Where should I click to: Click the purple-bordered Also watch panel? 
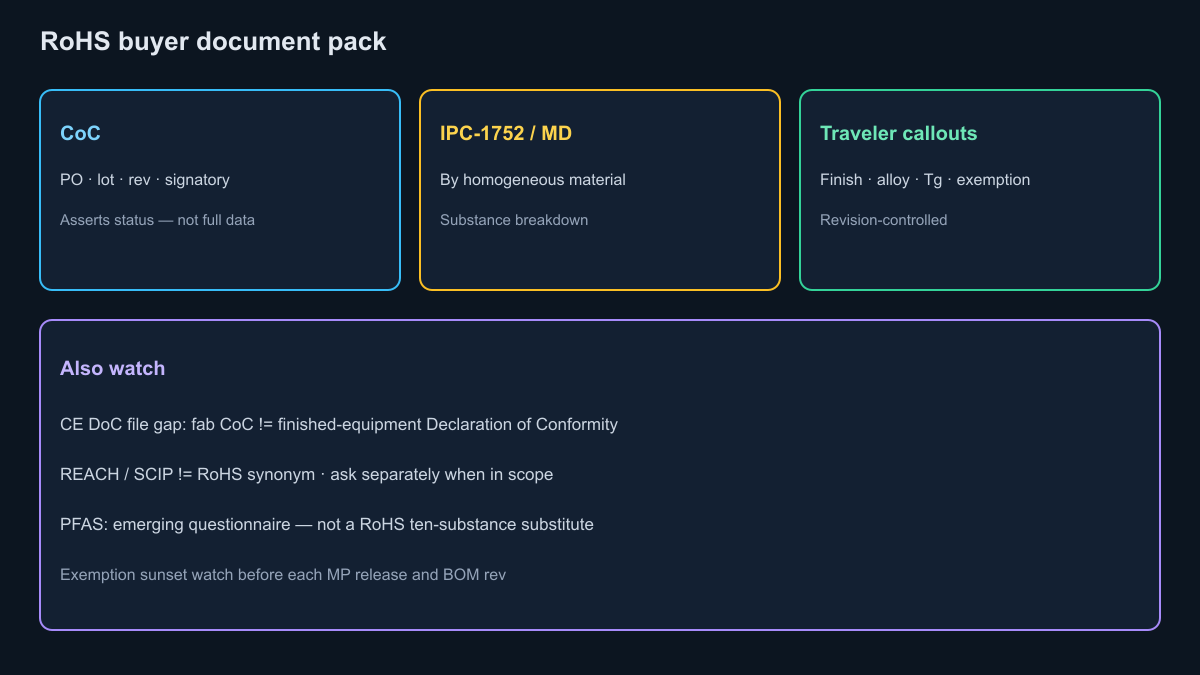[600, 475]
